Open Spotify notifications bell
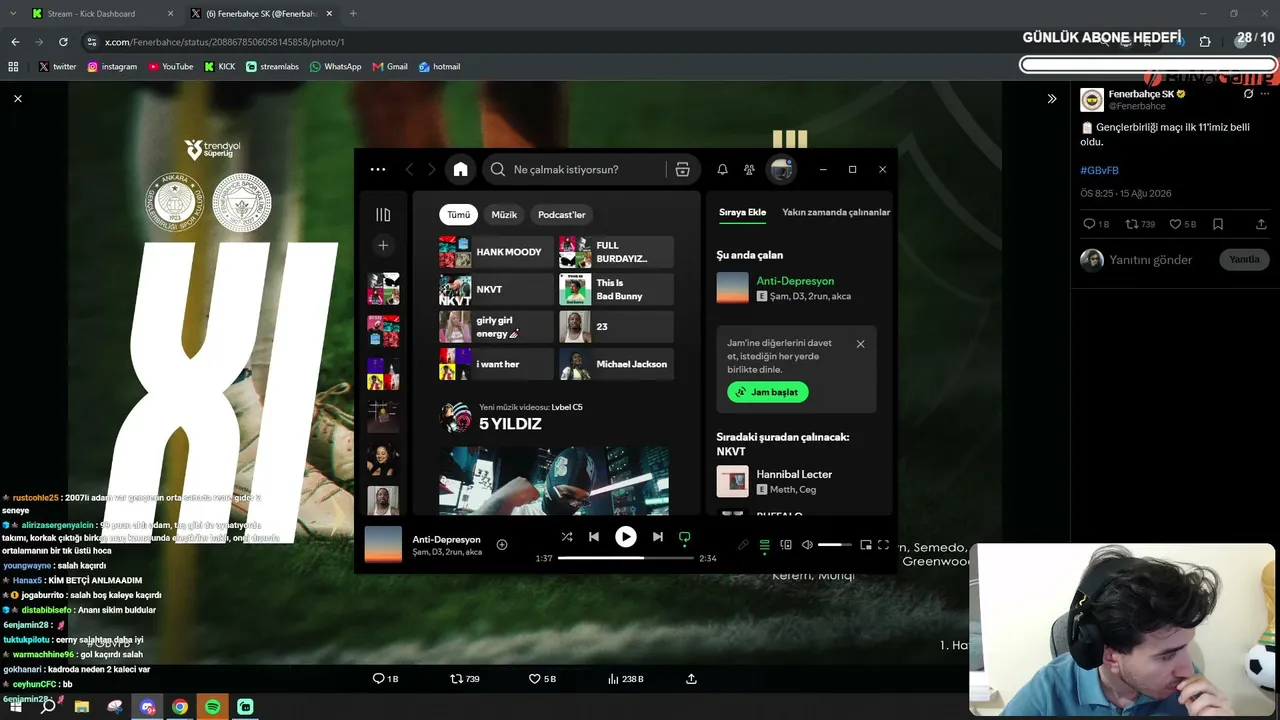This screenshot has height=720, width=1280. (722, 169)
